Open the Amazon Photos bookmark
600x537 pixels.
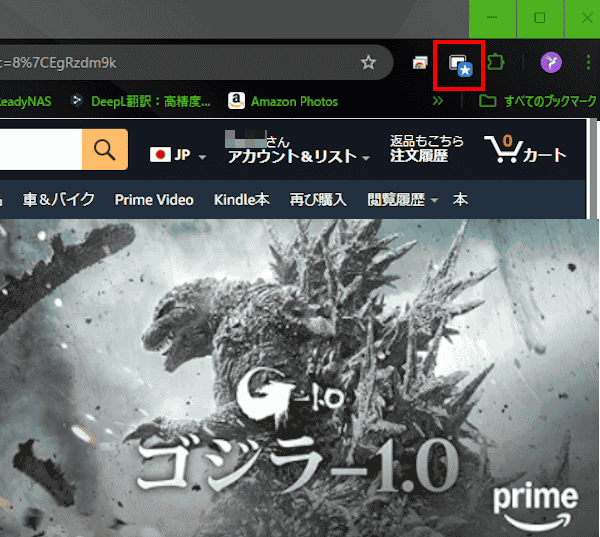point(283,101)
